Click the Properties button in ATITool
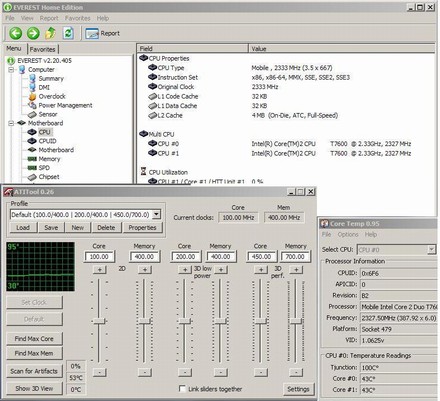The image size is (440, 401). (x=142, y=228)
